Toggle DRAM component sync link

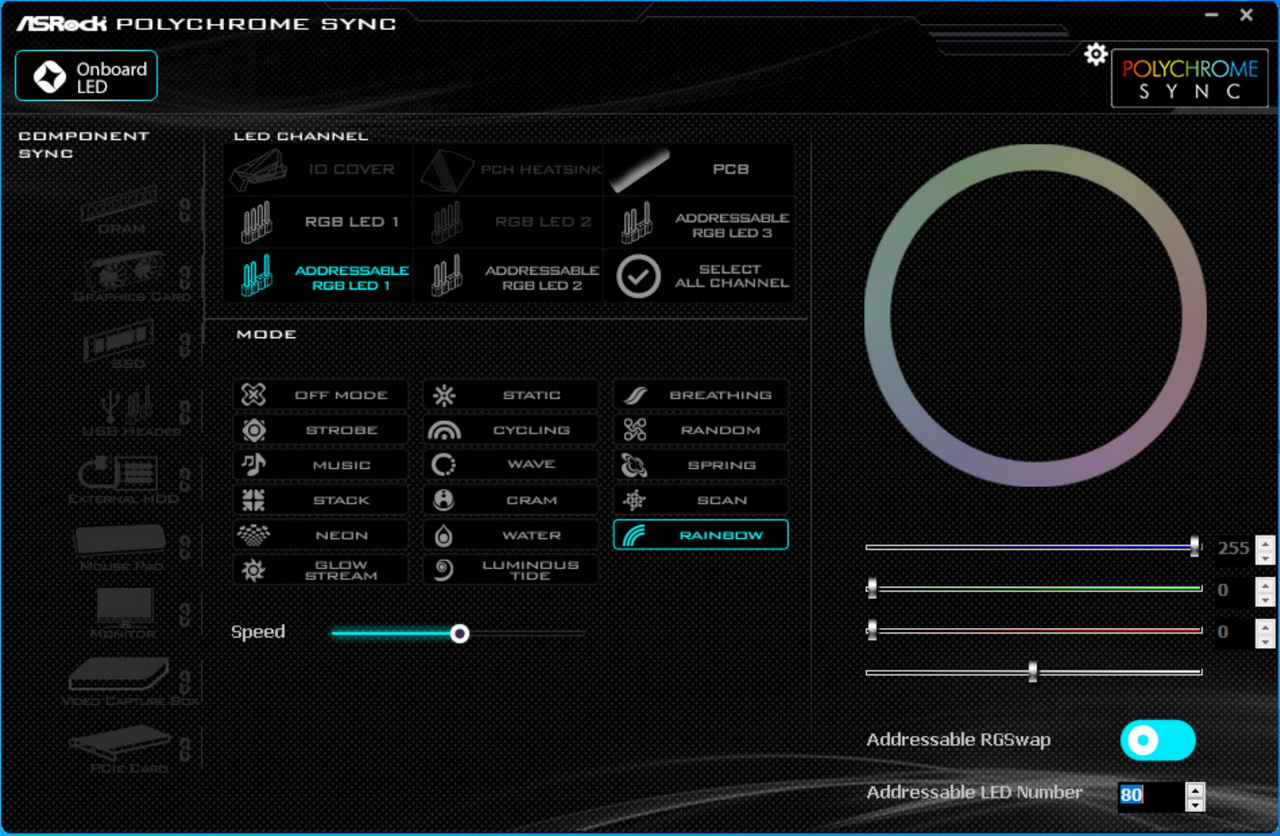(x=185, y=209)
